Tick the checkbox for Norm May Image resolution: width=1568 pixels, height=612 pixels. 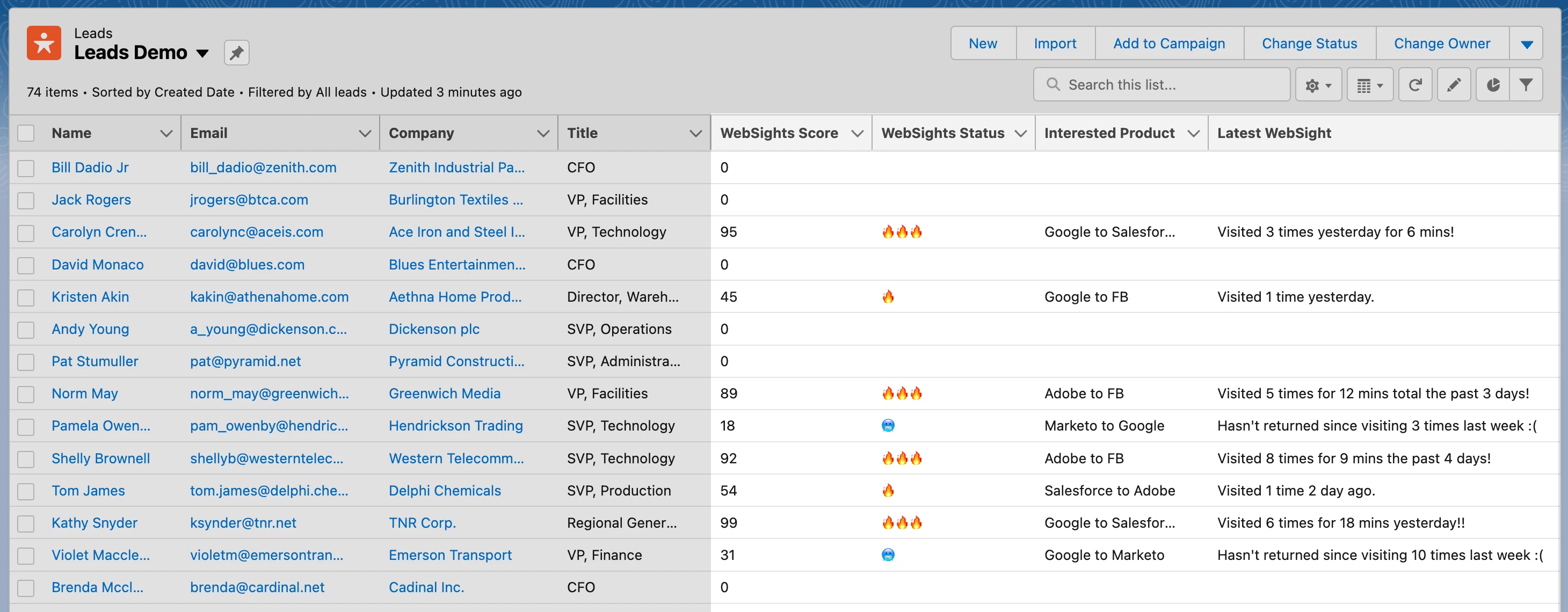[26, 394]
